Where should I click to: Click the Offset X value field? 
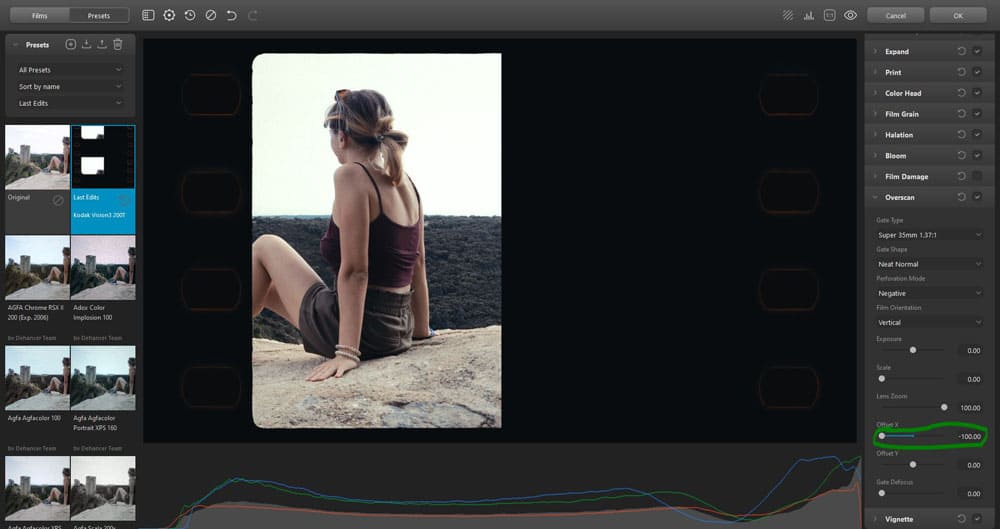[969, 436]
